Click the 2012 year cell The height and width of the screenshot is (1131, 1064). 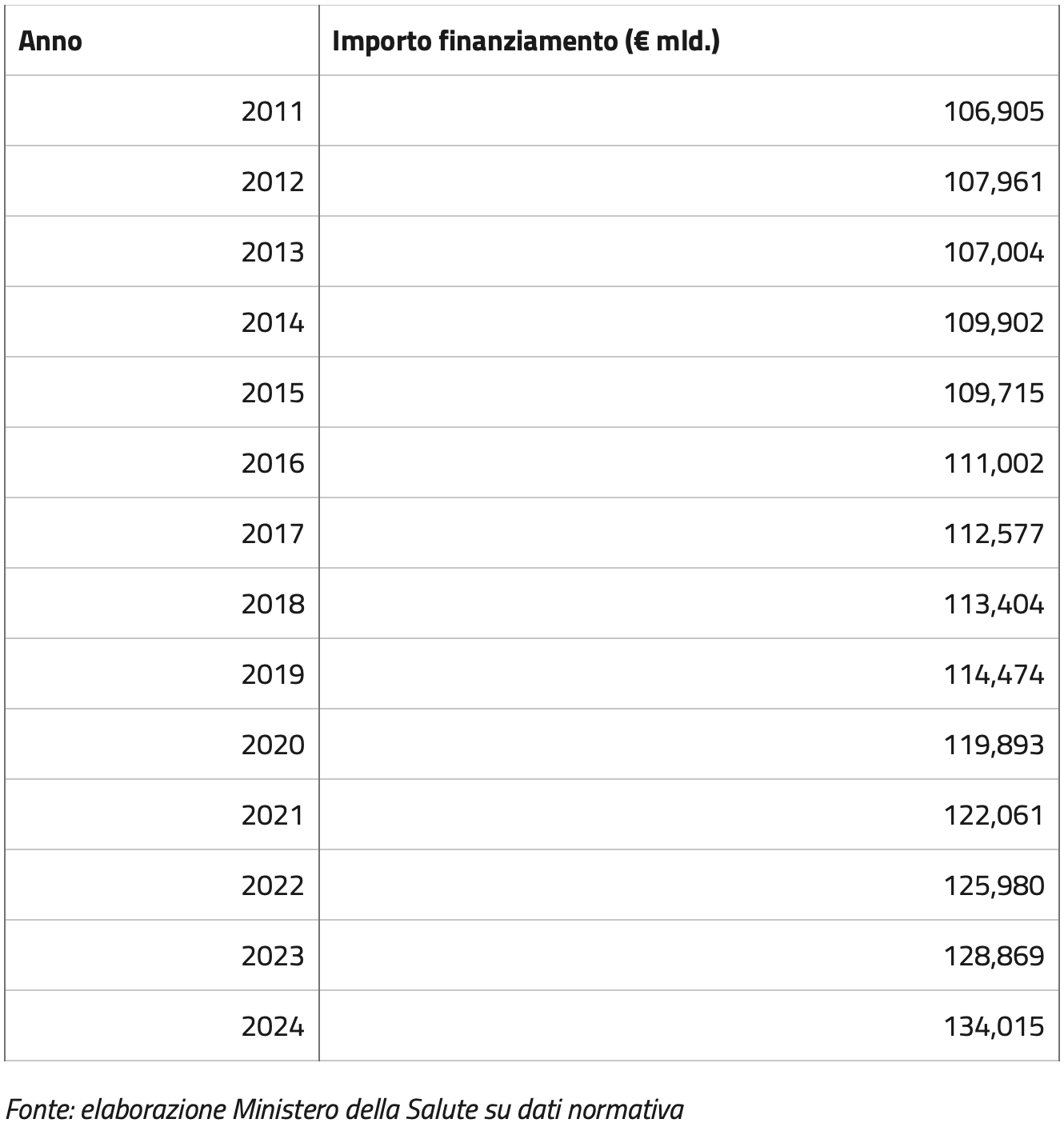click(x=273, y=182)
